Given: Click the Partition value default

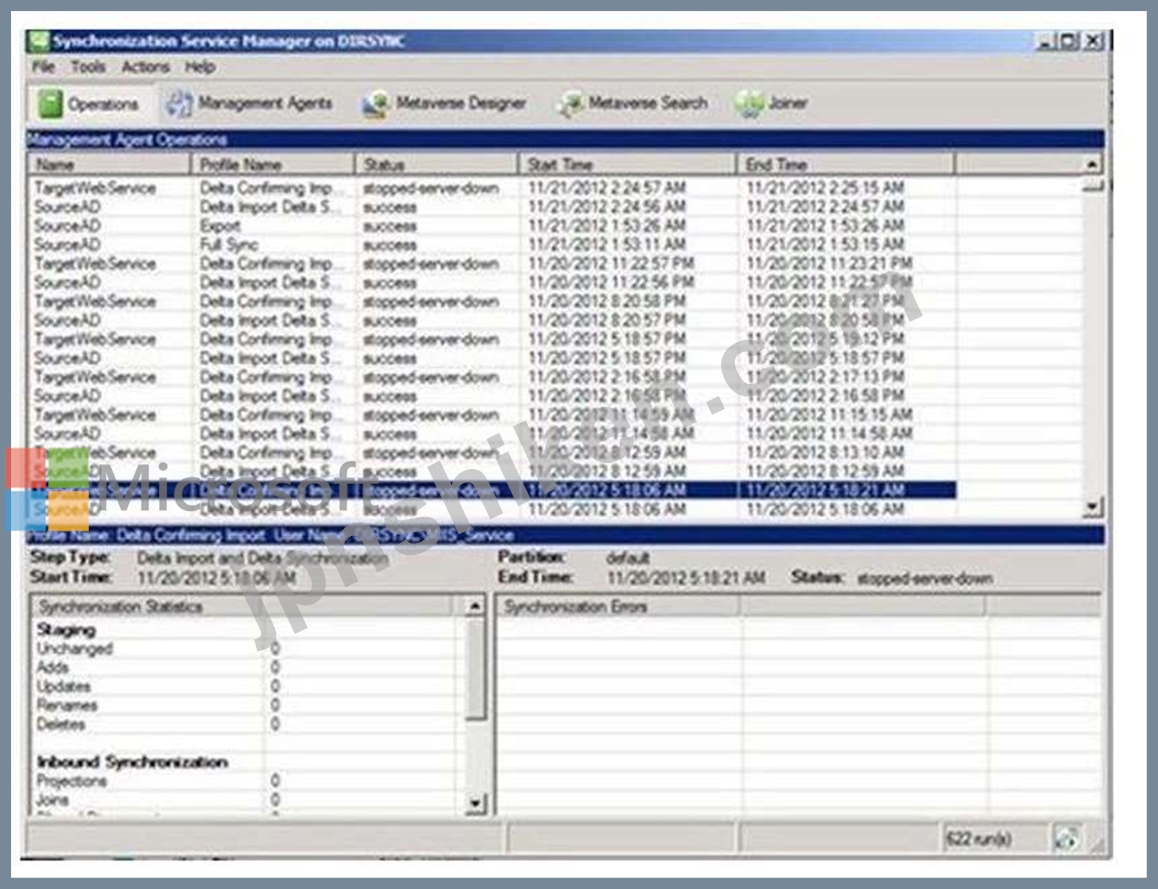Looking at the screenshot, I should click(x=627, y=558).
